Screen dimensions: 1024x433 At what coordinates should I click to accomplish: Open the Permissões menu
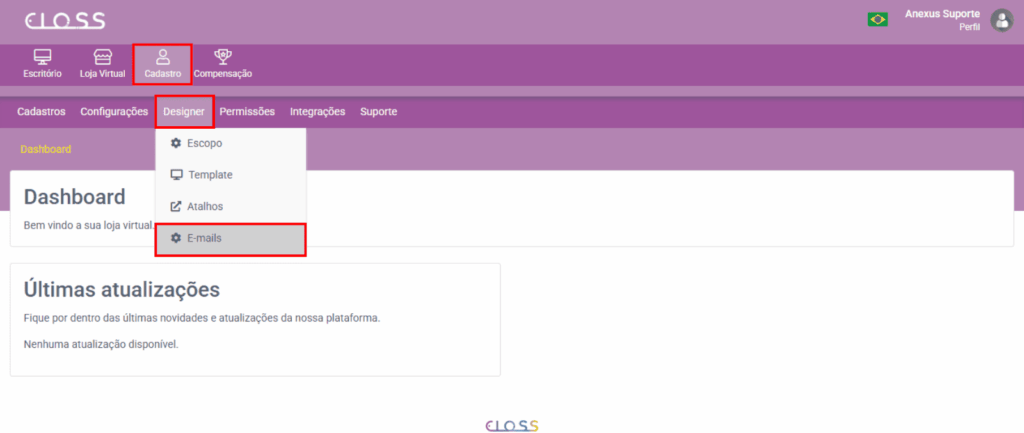247,112
